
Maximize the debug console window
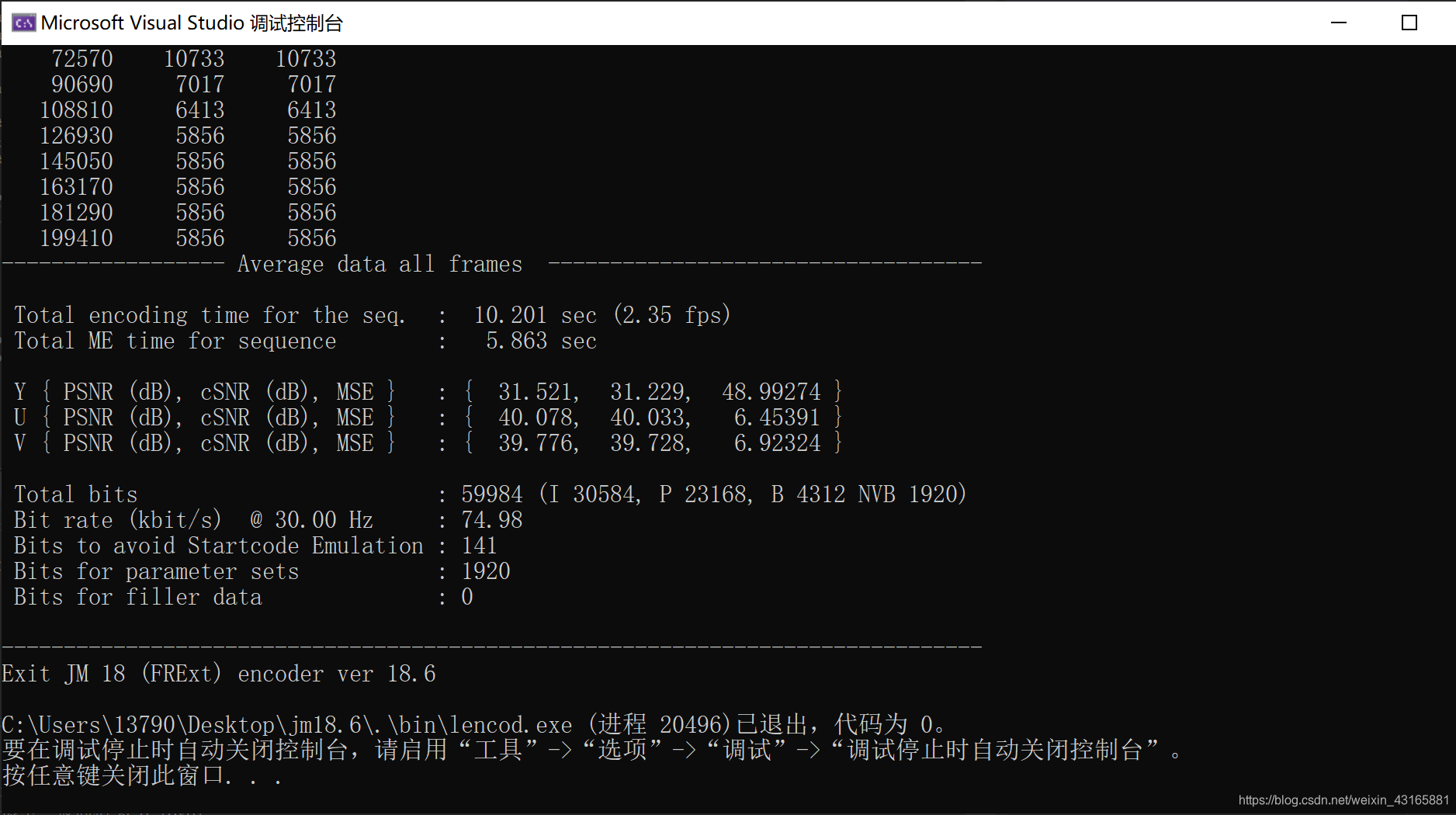1409,23
